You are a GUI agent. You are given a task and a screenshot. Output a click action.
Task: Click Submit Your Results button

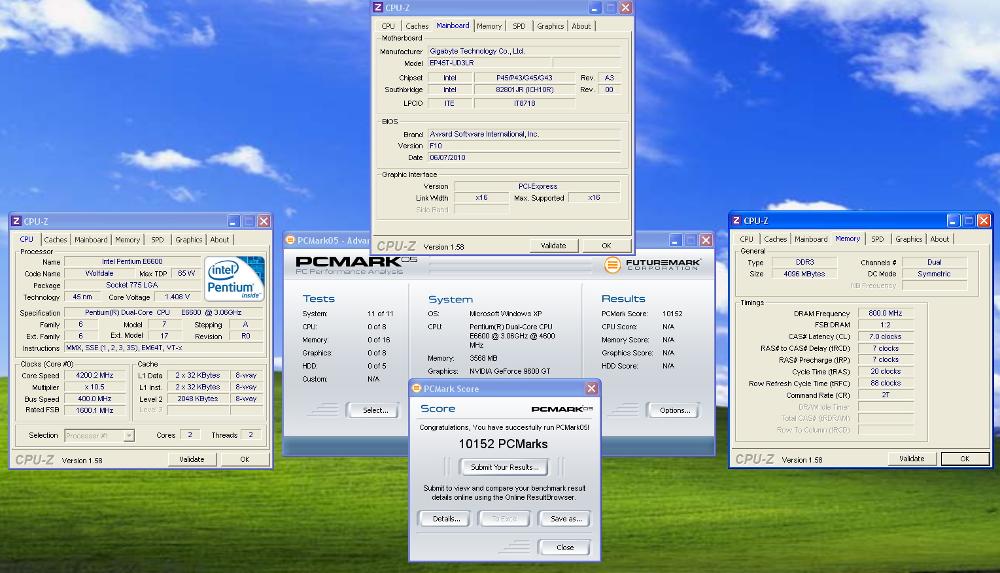pyautogui.click(x=504, y=467)
